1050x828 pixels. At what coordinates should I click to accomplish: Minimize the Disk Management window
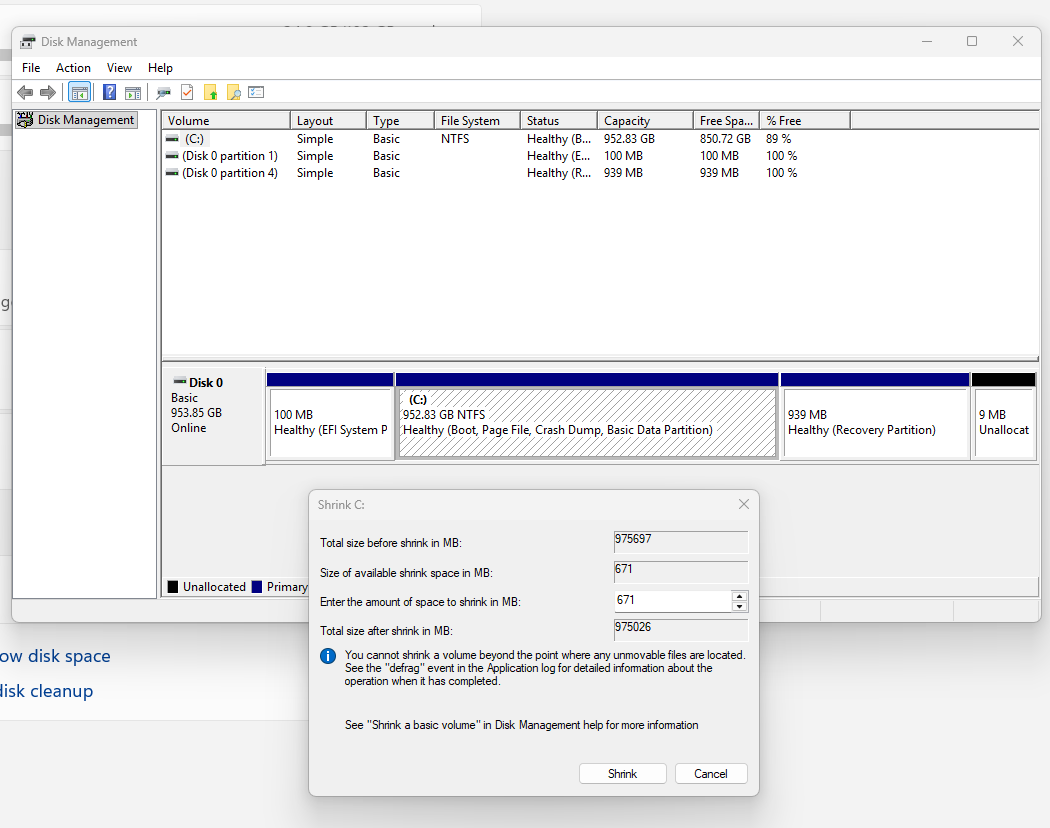coord(927,42)
